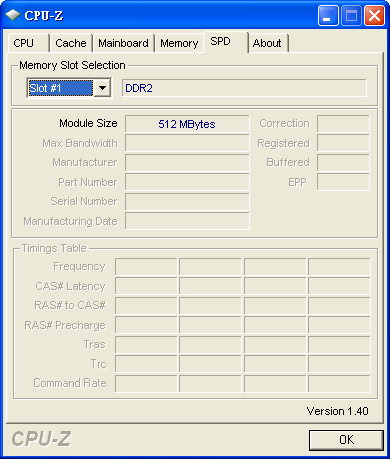Click the Part Number field
The width and height of the screenshot is (390, 459).
187,182
